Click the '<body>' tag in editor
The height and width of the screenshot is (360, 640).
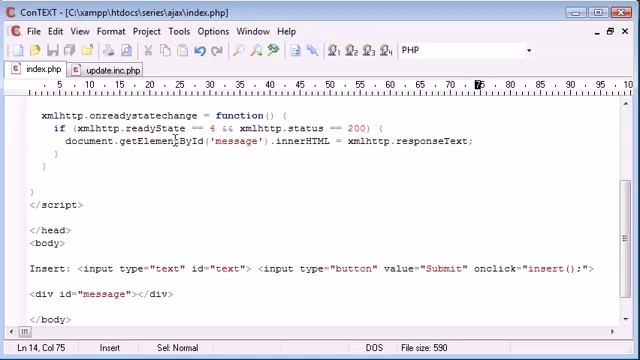coord(47,243)
